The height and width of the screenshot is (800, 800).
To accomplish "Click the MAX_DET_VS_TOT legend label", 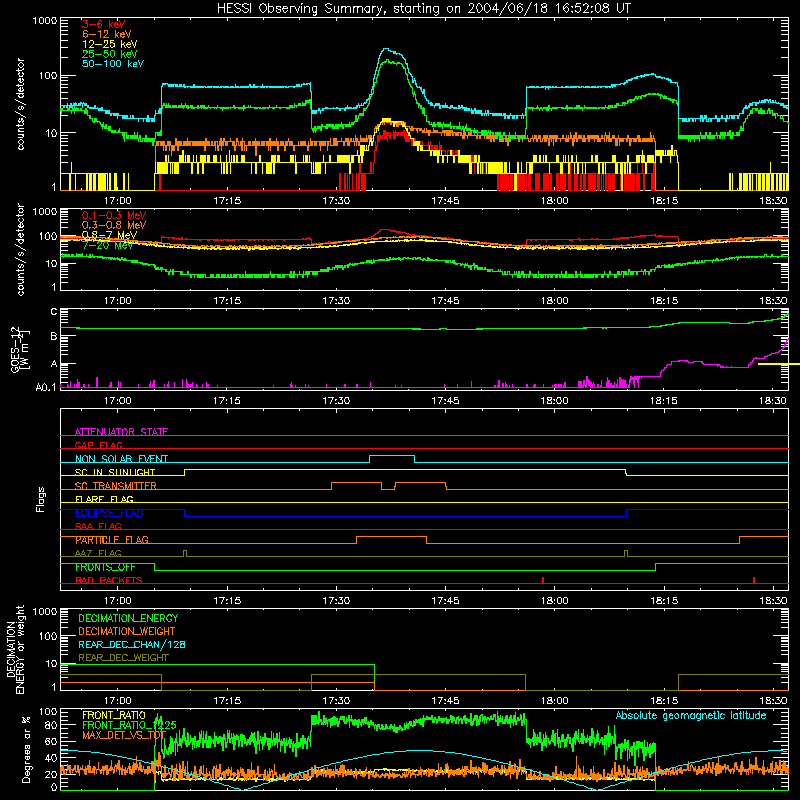I will [124, 735].
